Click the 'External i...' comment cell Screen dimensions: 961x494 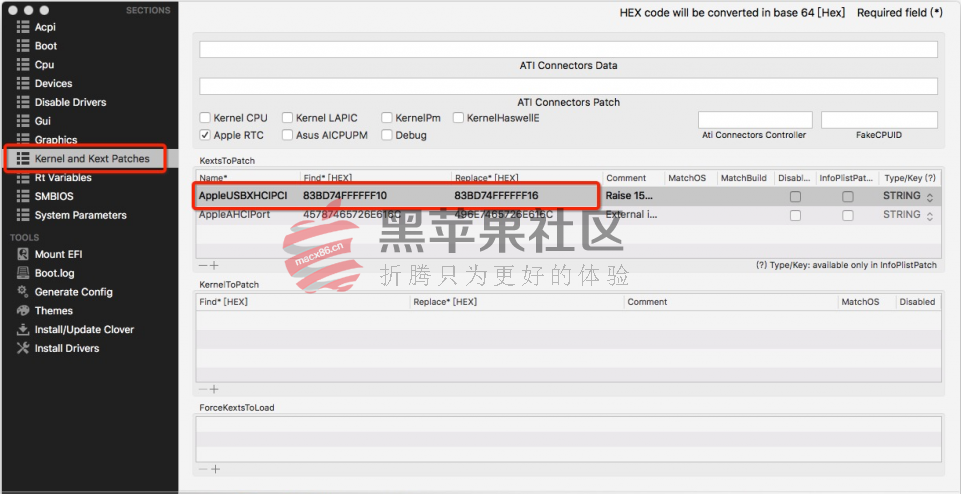tap(633, 215)
